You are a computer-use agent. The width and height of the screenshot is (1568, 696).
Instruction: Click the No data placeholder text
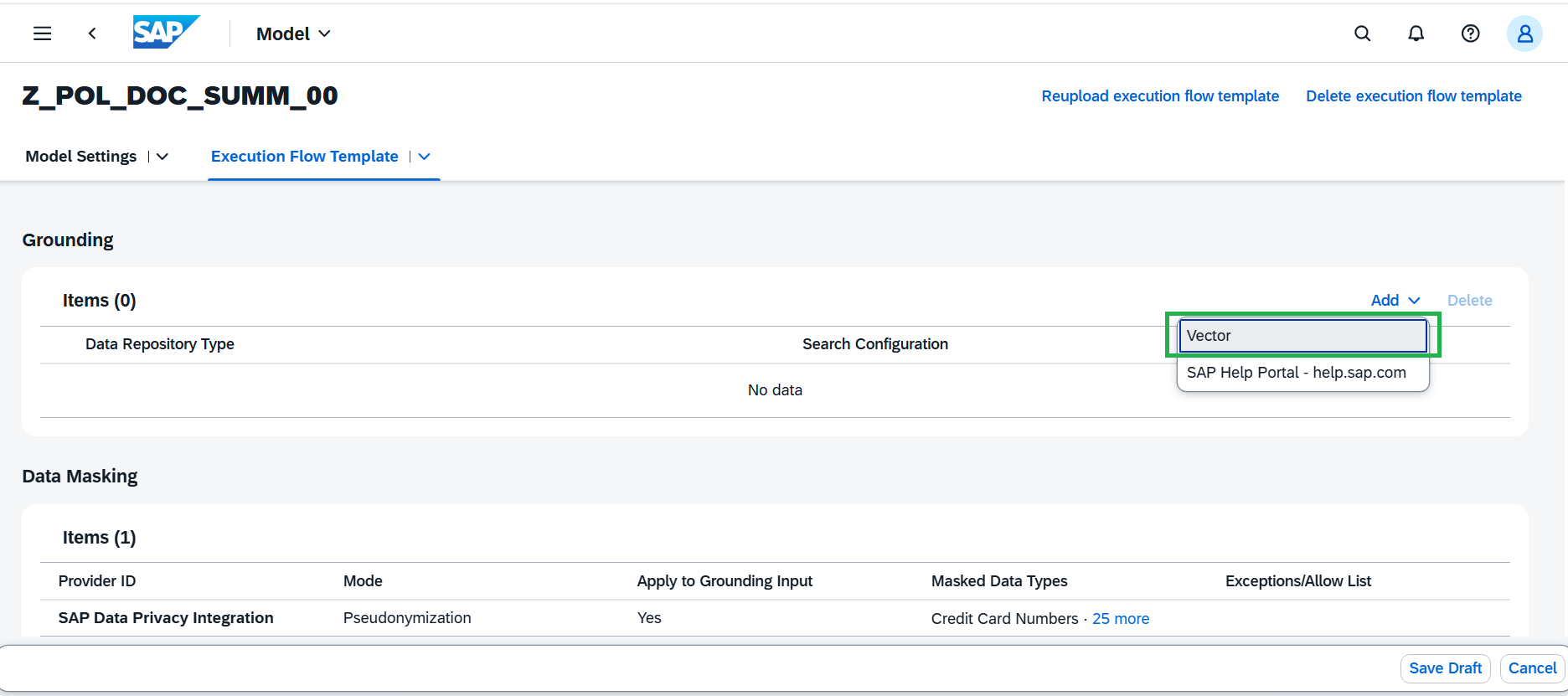click(x=775, y=390)
